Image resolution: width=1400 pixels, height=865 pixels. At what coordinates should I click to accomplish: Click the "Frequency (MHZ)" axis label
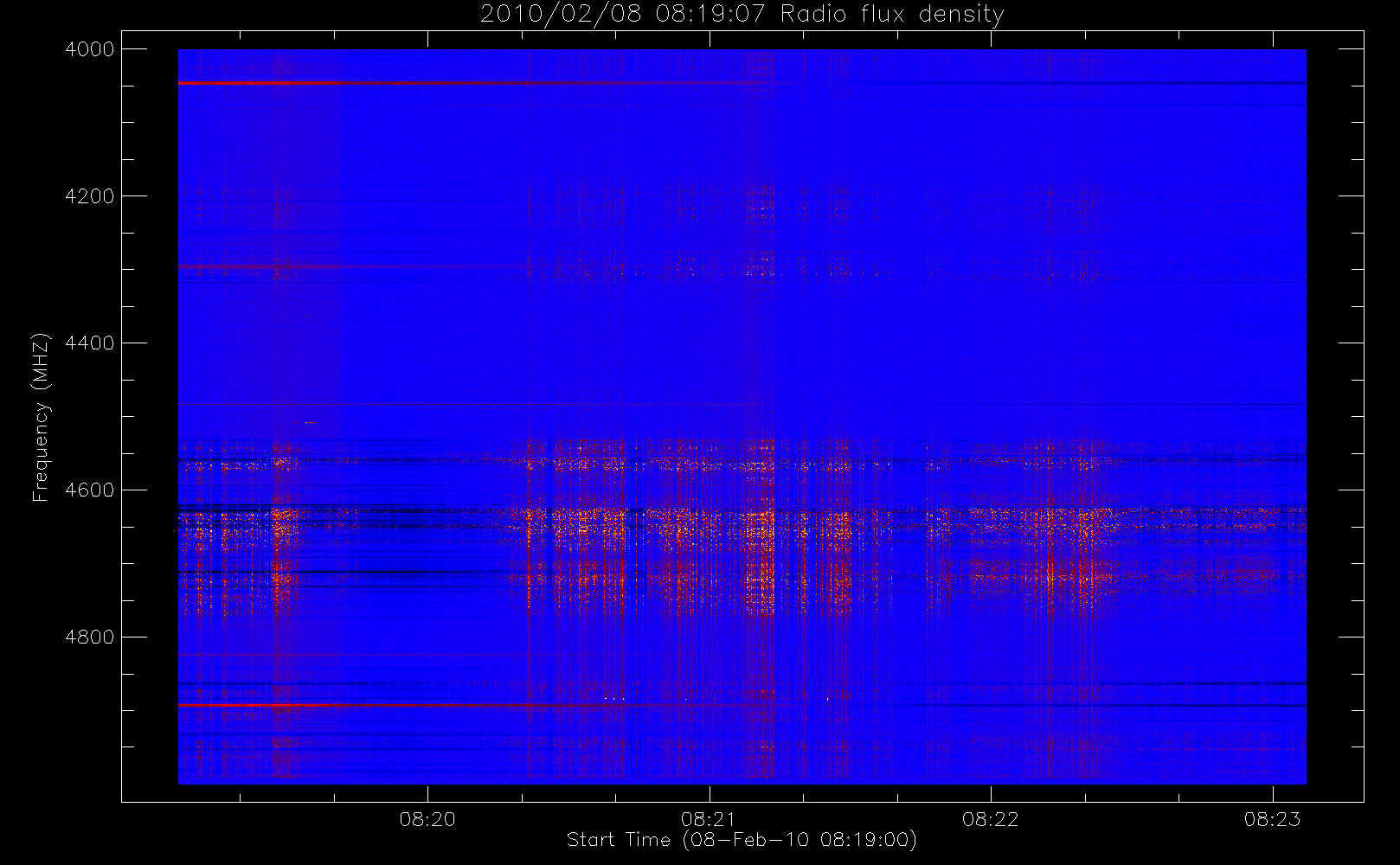point(41,418)
